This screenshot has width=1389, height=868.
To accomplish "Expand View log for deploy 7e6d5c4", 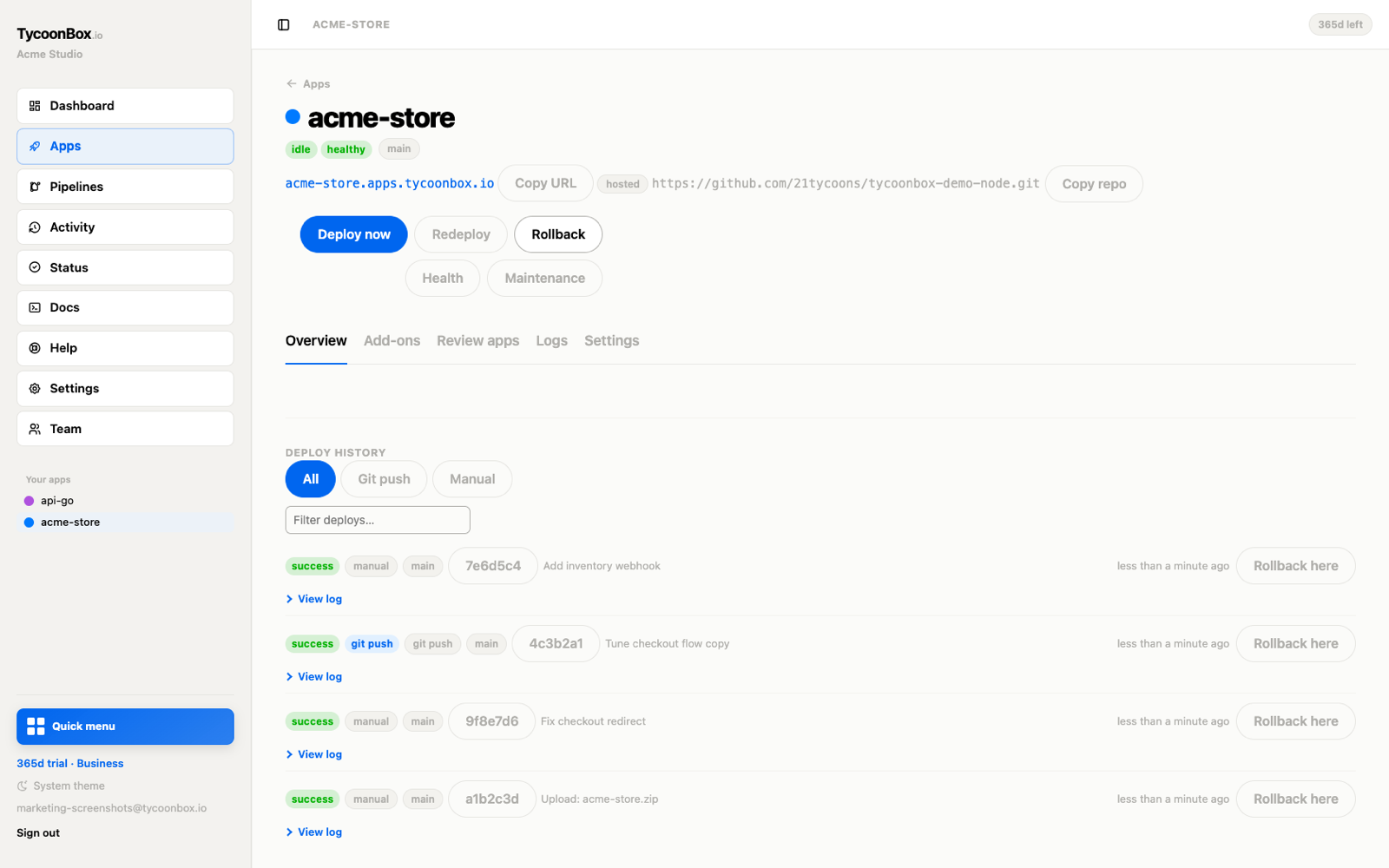I will tap(314, 599).
